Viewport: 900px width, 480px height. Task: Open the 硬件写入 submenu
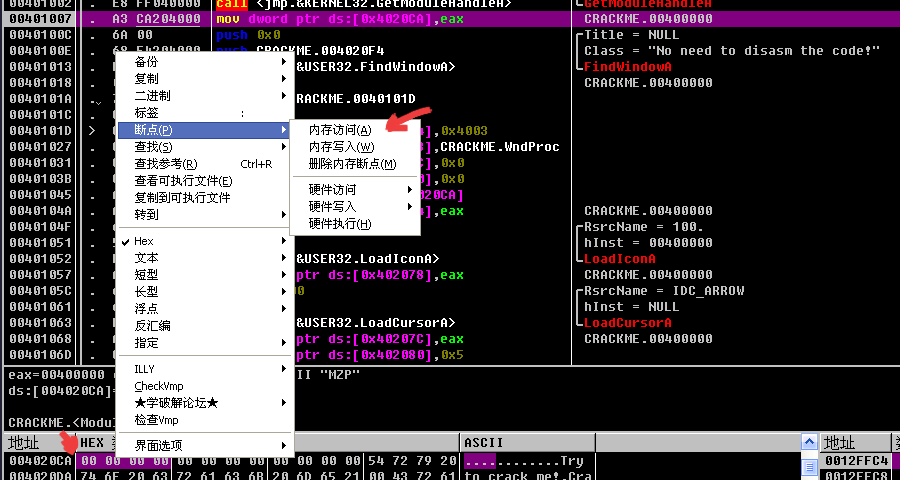(354, 207)
